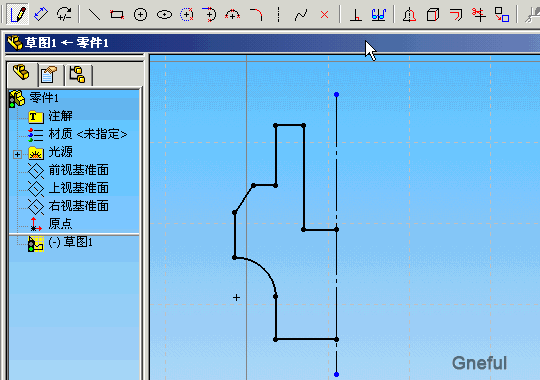Switch to the PropertyManager tab
This screenshot has width=540, height=380.
(x=49, y=74)
